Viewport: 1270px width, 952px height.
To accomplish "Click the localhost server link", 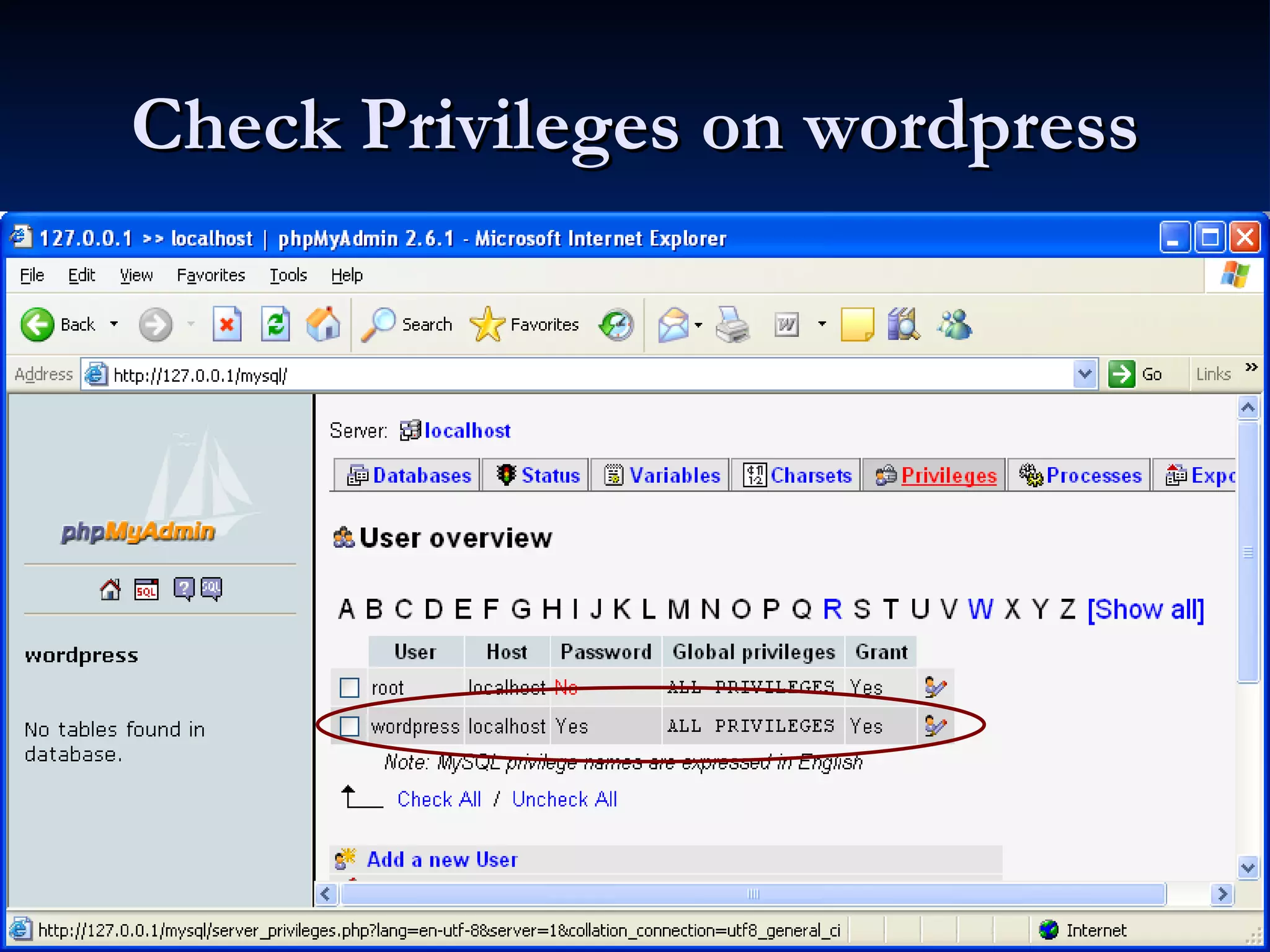I will point(468,431).
